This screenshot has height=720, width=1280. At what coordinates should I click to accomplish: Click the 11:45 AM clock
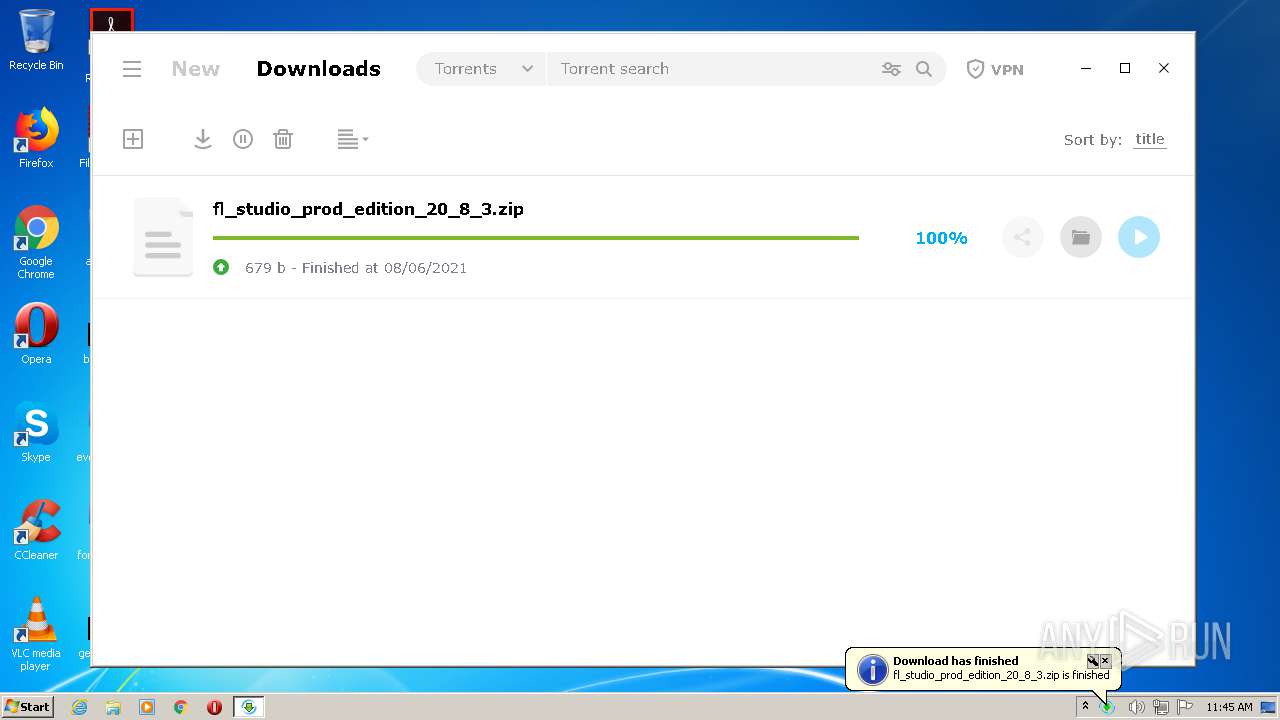[x=1229, y=707]
